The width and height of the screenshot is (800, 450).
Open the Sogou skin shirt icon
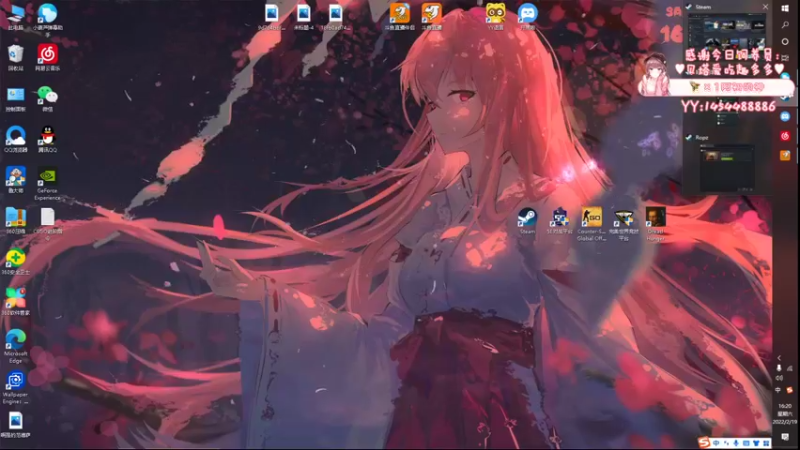click(x=756, y=443)
